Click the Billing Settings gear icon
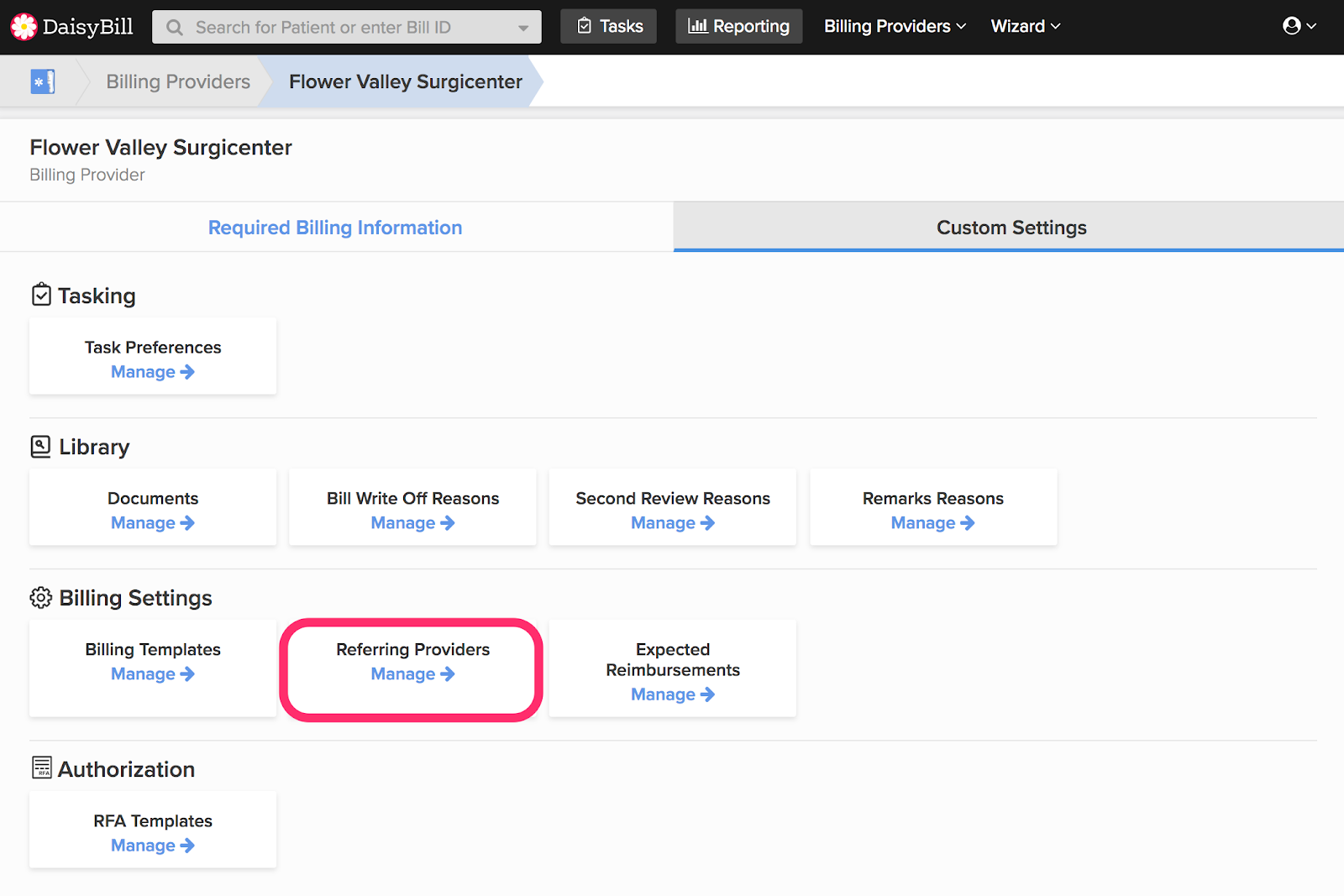Viewport: 1344px width, 896px height. pyautogui.click(x=40, y=597)
